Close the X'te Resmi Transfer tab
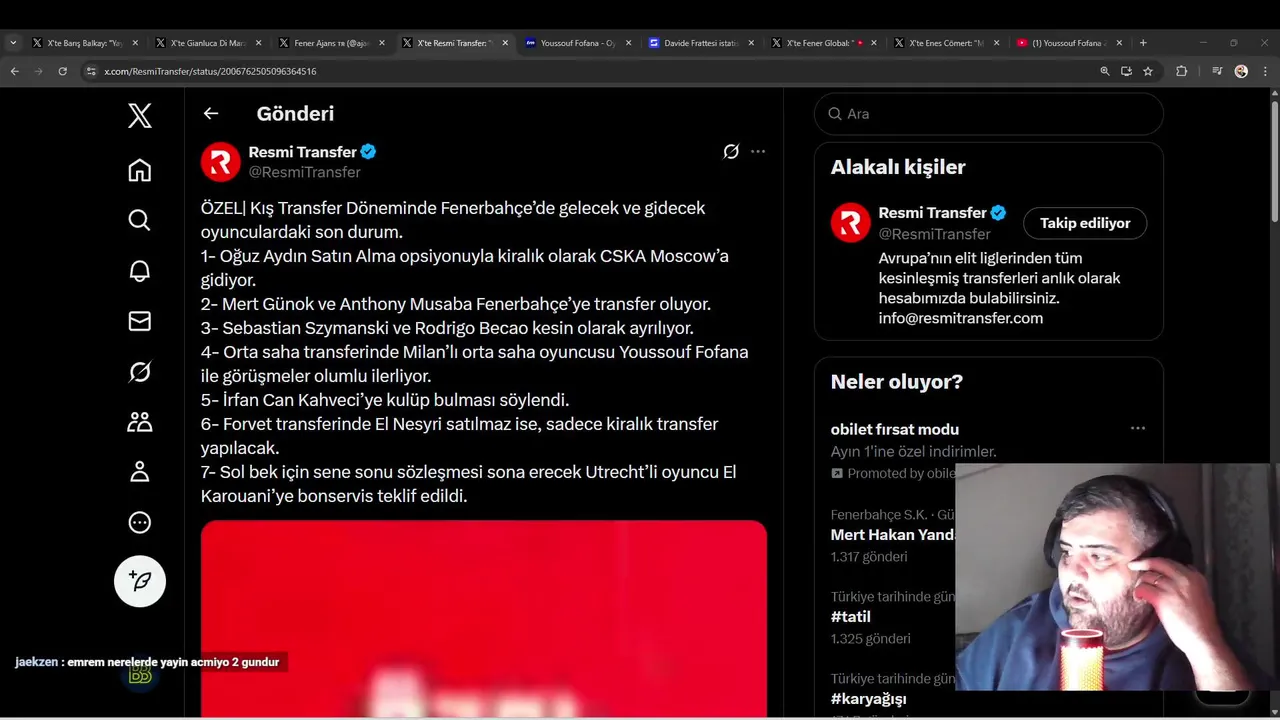 click(505, 43)
